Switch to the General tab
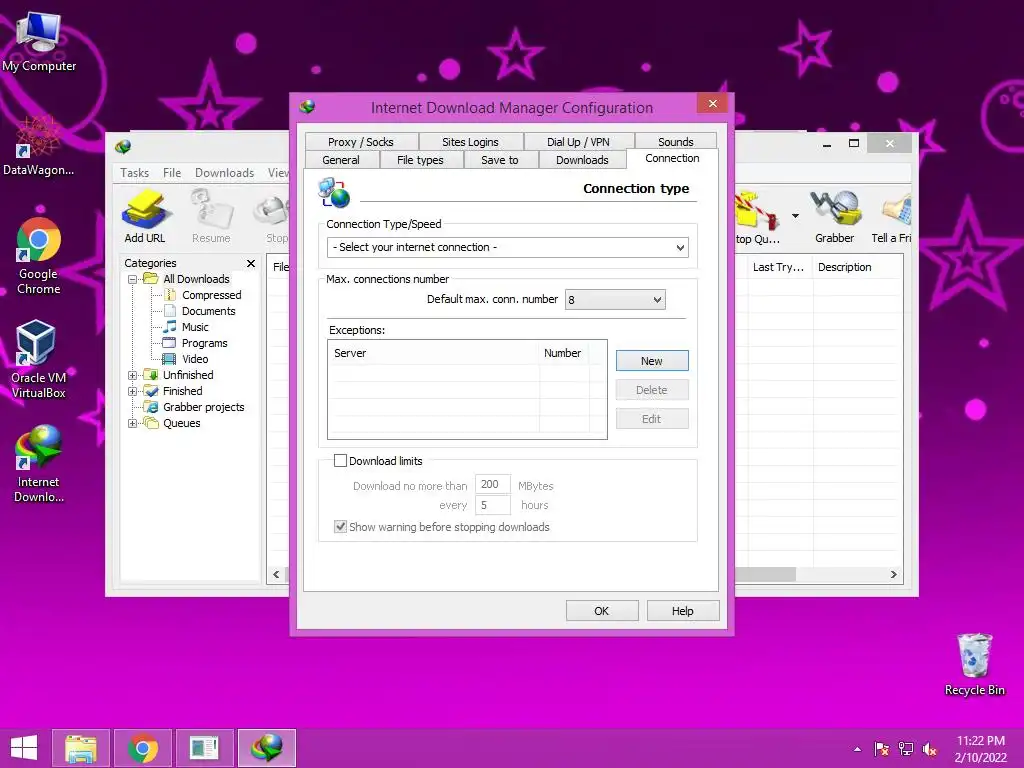The height and width of the screenshot is (768, 1024). (x=341, y=160)
